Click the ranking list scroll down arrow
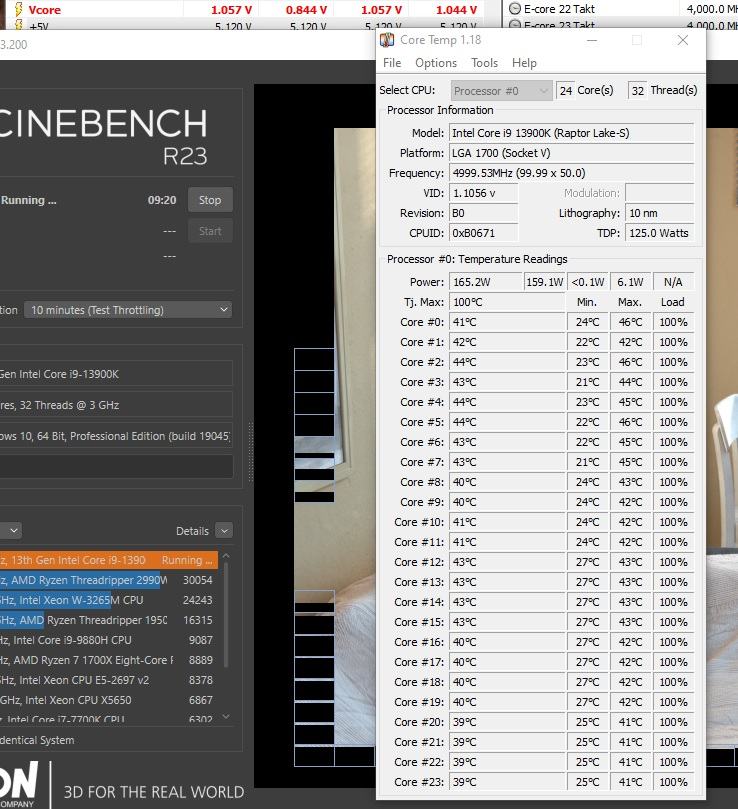The image size is (738, 809). point(226,717)
